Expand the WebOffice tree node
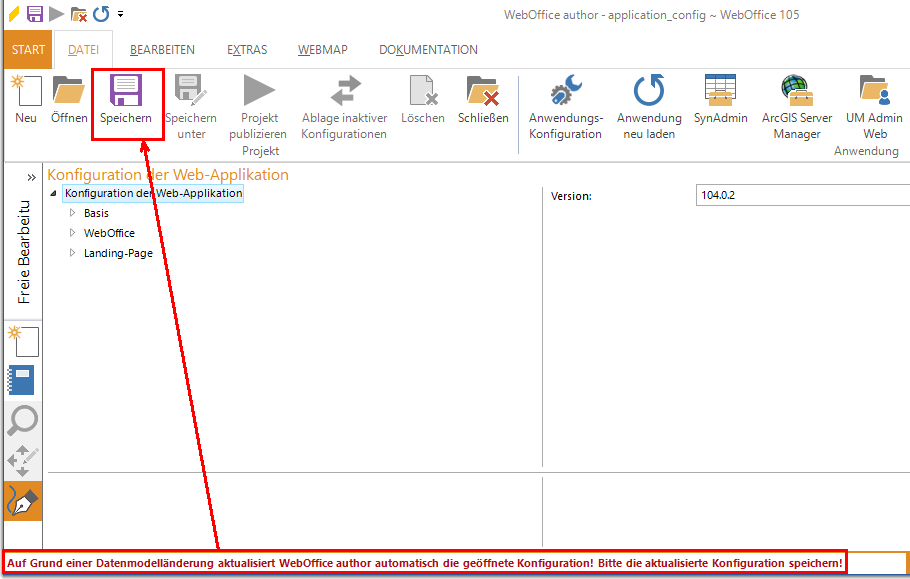The height and width of the screenshot is (579, 910). pyautogui.click(x=73, y=233)
